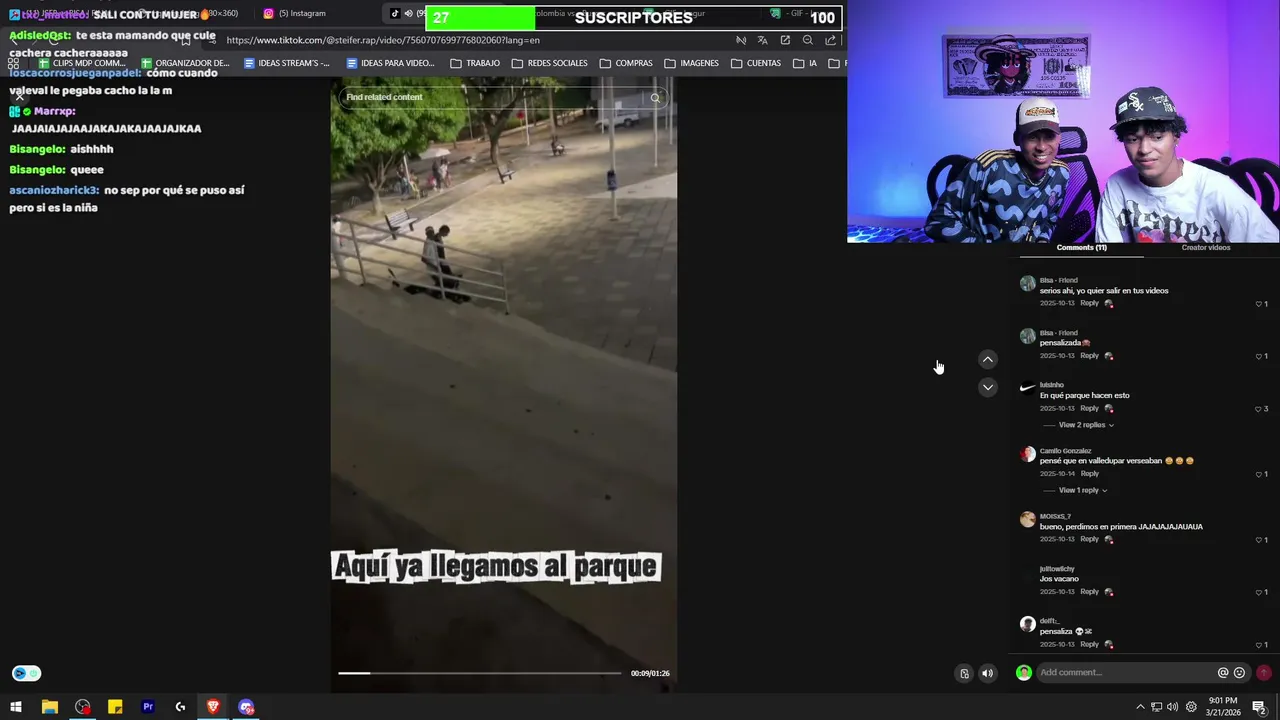Like the 'Jos vacano' comment heart

click(x=1259, y=592)
